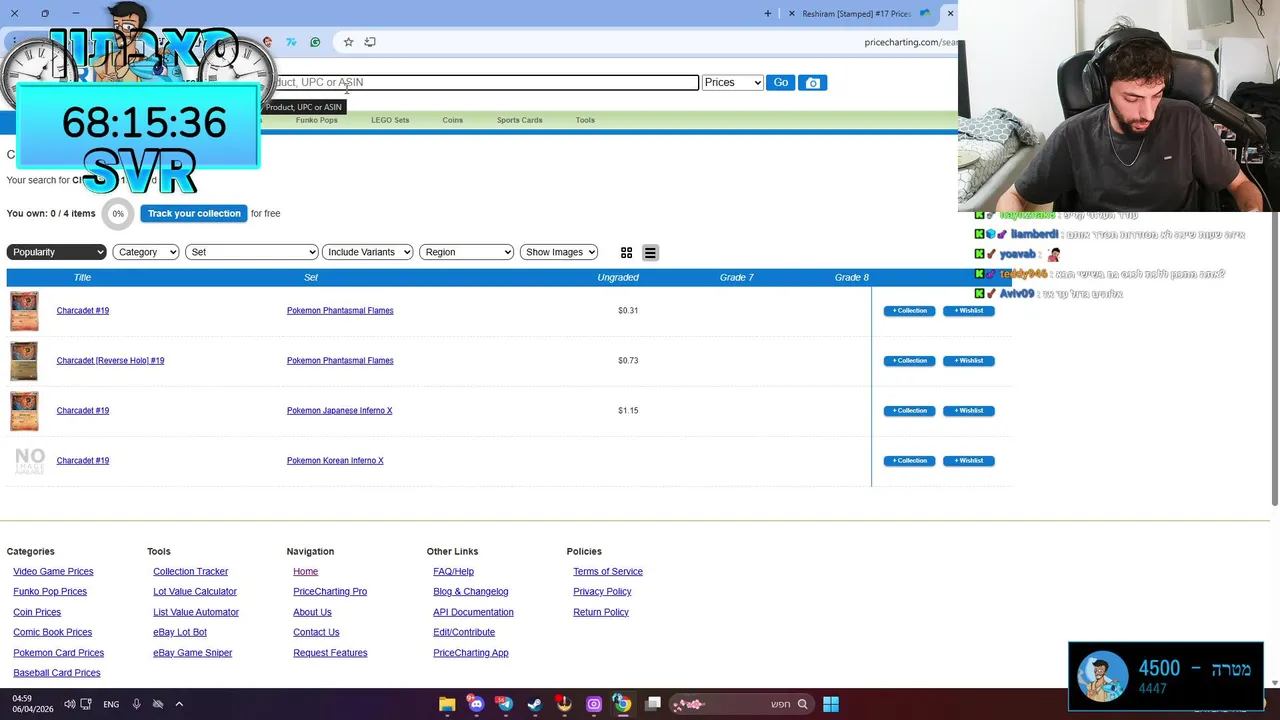The height and width of the screenshot is (720, 1280).
Task: Open Task View on the taskbar
Action: [653, 704]
